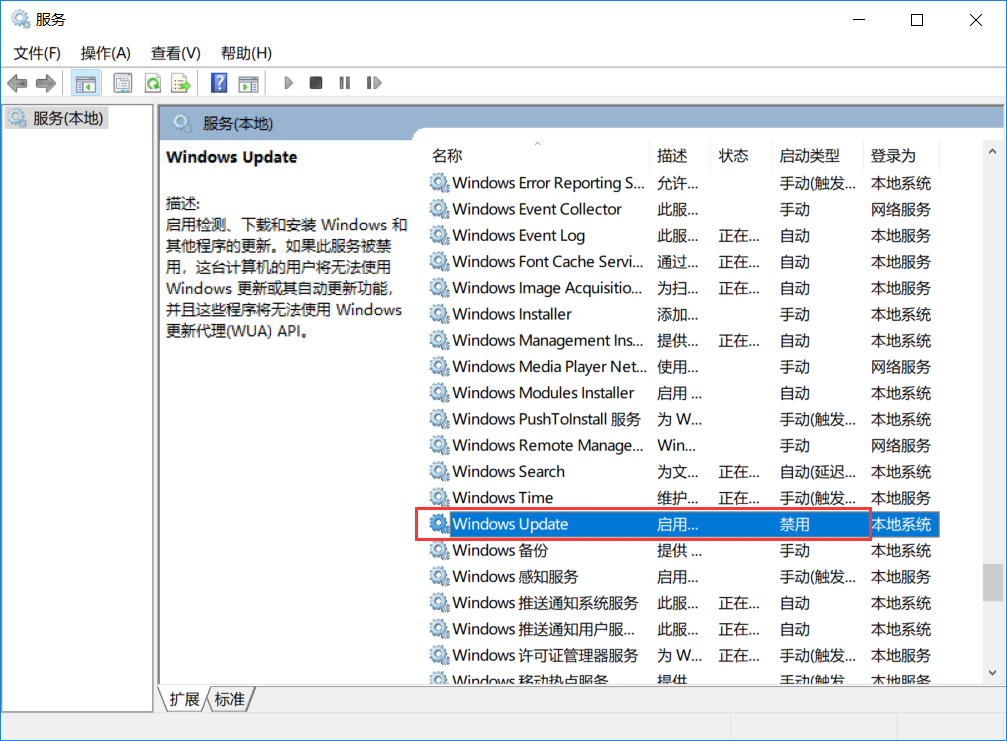1007x741 pixels.
Task: Sort by the 描述 column header
Action: (x=680, y=155)
